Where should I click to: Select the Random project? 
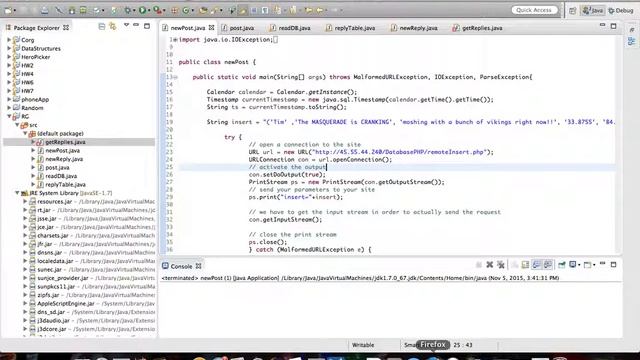[x=32, y=108]
